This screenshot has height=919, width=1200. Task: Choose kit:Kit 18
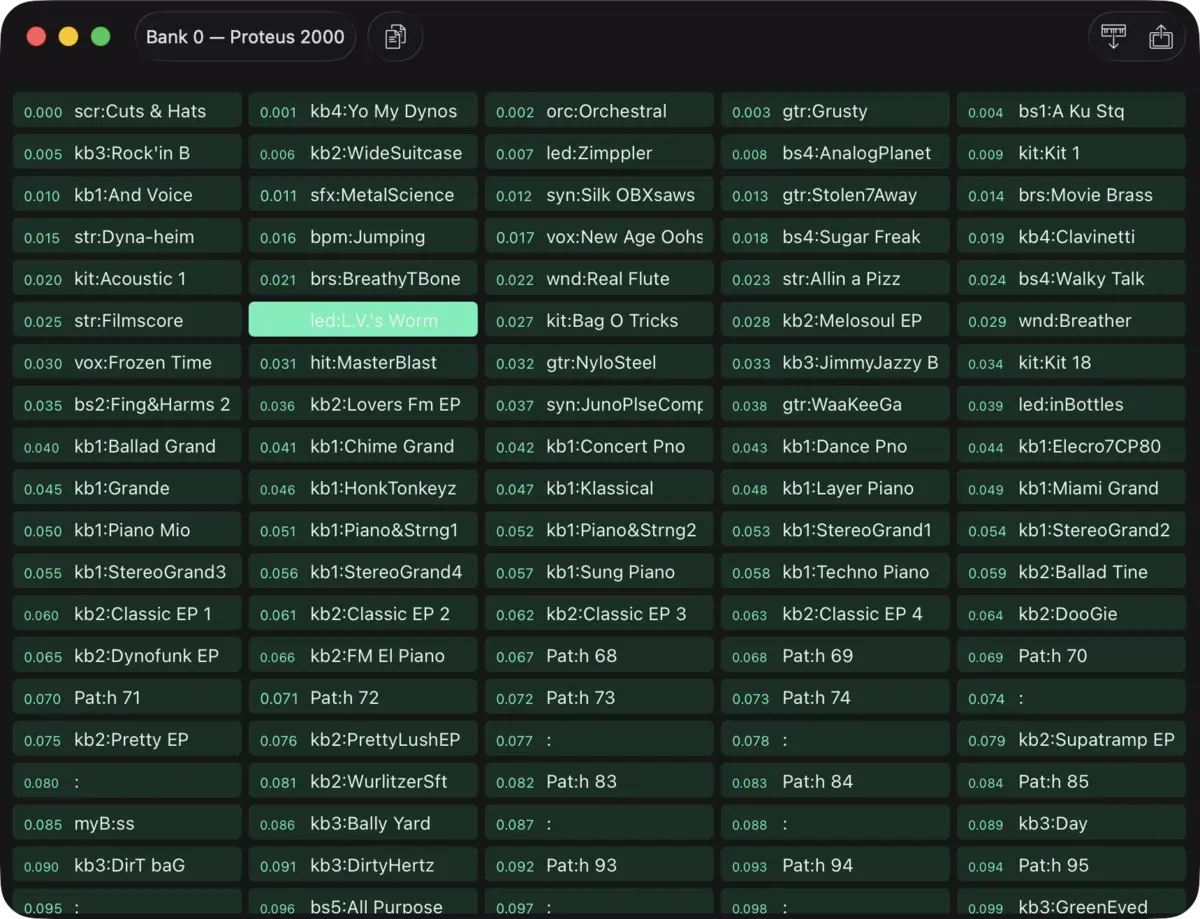pos(1071,363)
